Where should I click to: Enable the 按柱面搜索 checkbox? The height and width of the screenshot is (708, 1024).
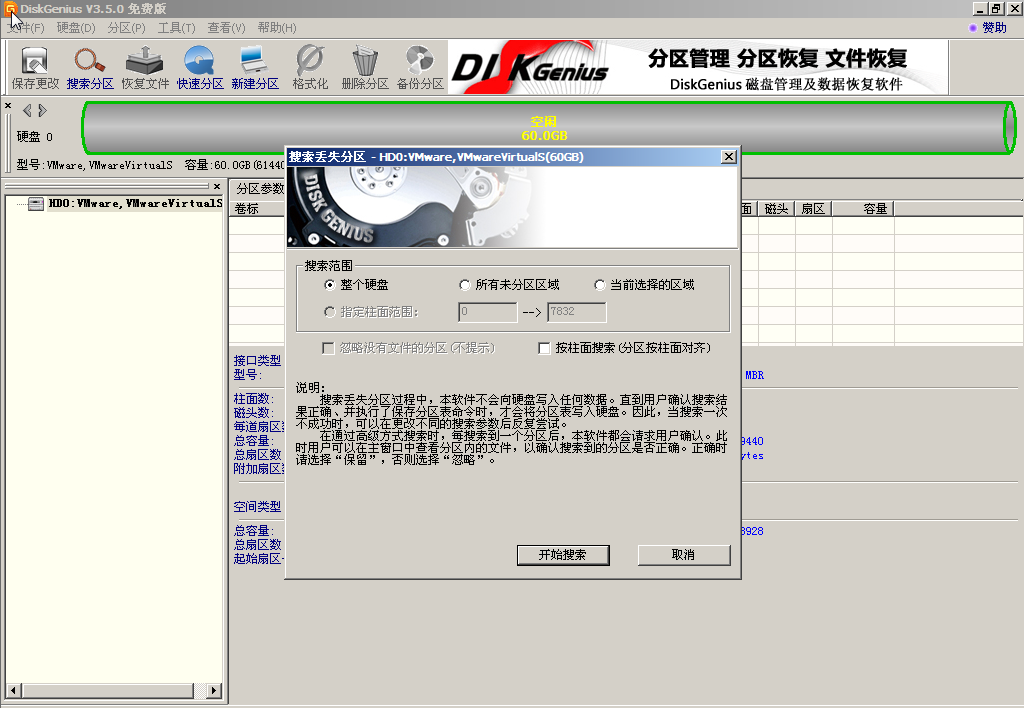tap(545, 348)
